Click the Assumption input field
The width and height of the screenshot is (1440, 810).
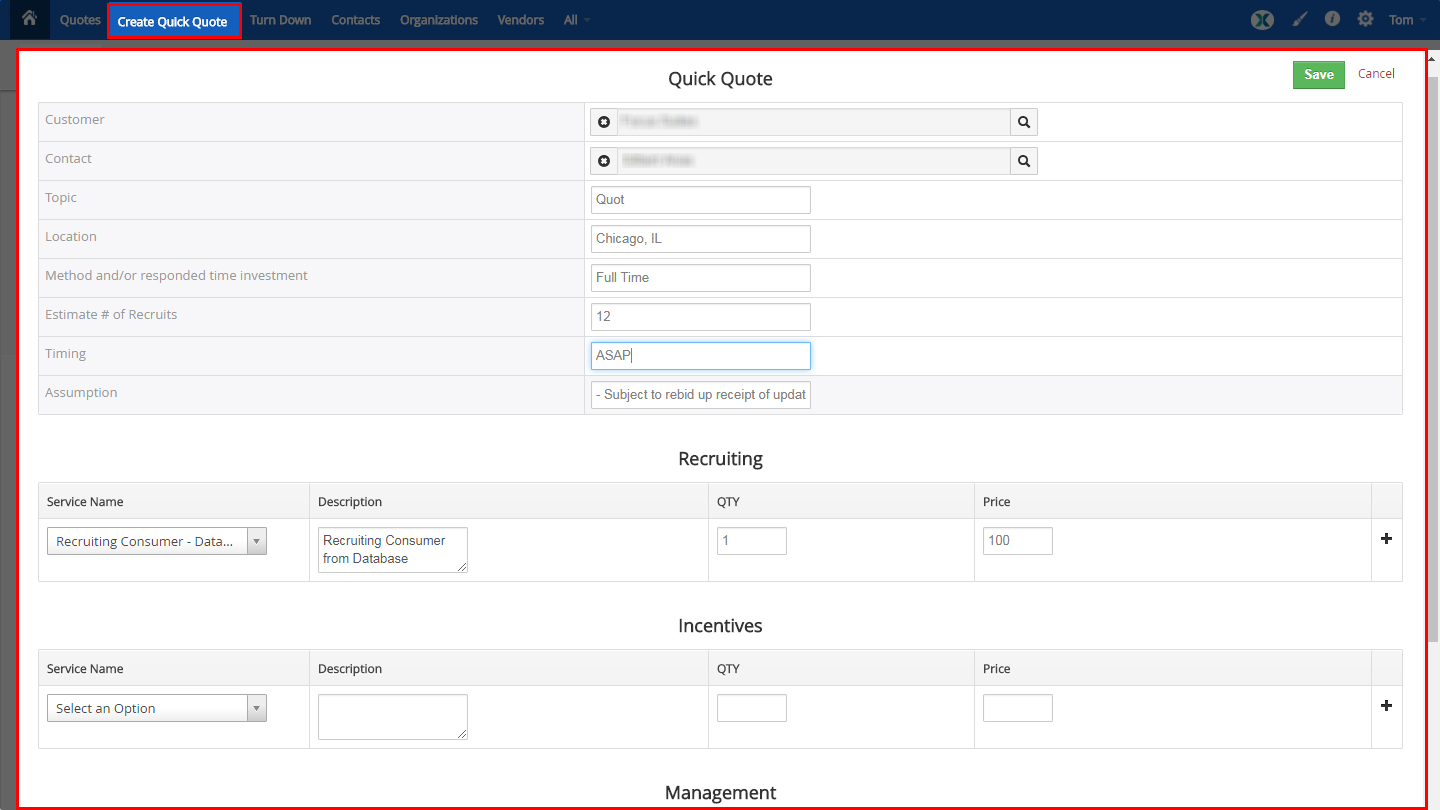pyautogui.click(x=701, y=395)
